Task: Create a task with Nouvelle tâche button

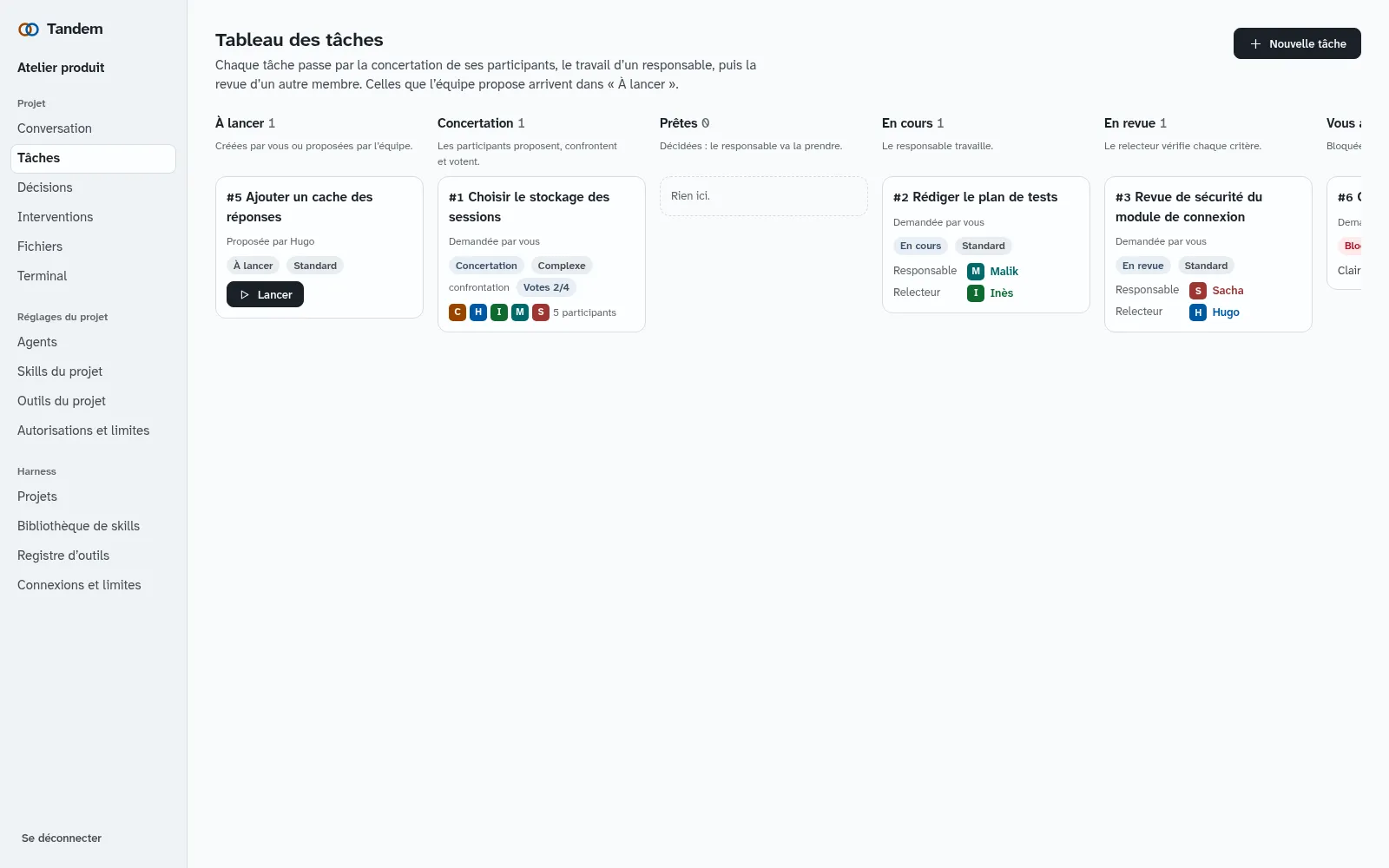Action: [x=1297, y=43]
